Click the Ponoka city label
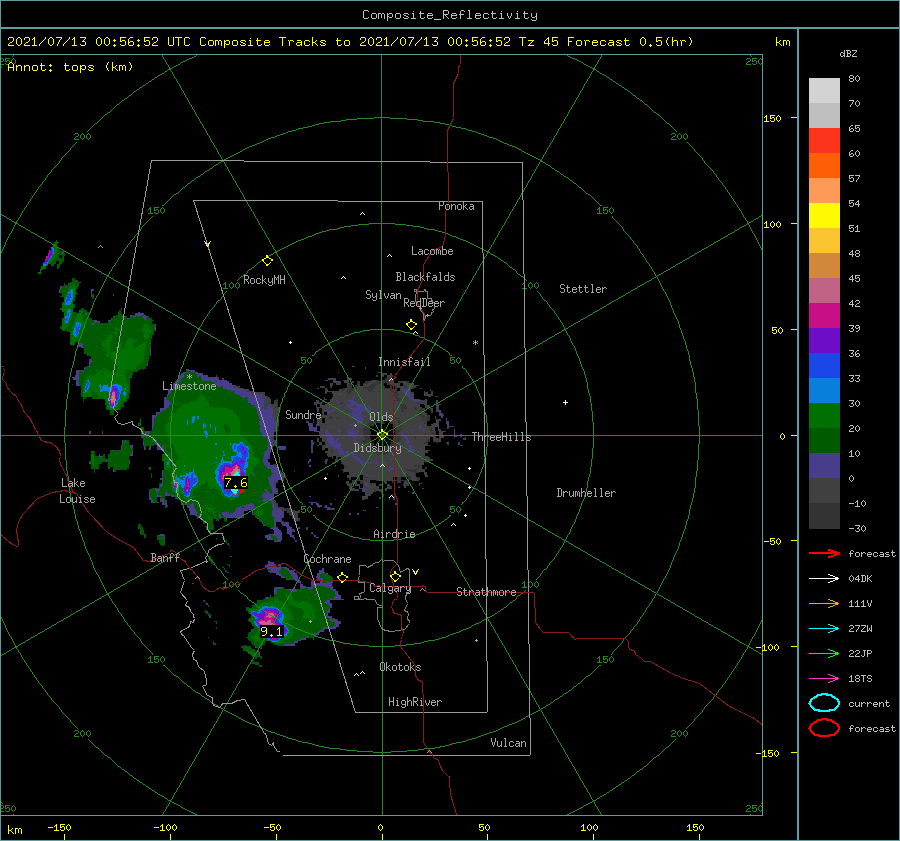Image resolution: width=900 pixels, height=841 pixels. [x=456, y=206]
